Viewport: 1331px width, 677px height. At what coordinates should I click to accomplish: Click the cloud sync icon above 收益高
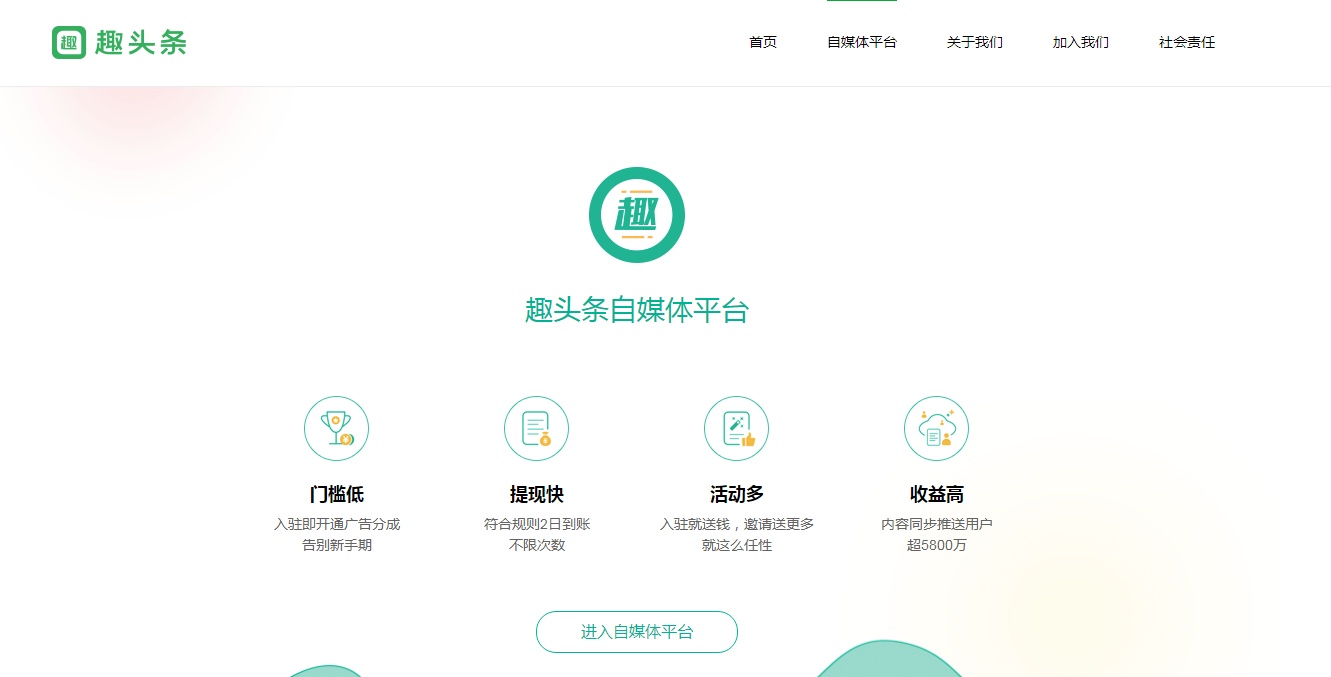tap(936, 428)
